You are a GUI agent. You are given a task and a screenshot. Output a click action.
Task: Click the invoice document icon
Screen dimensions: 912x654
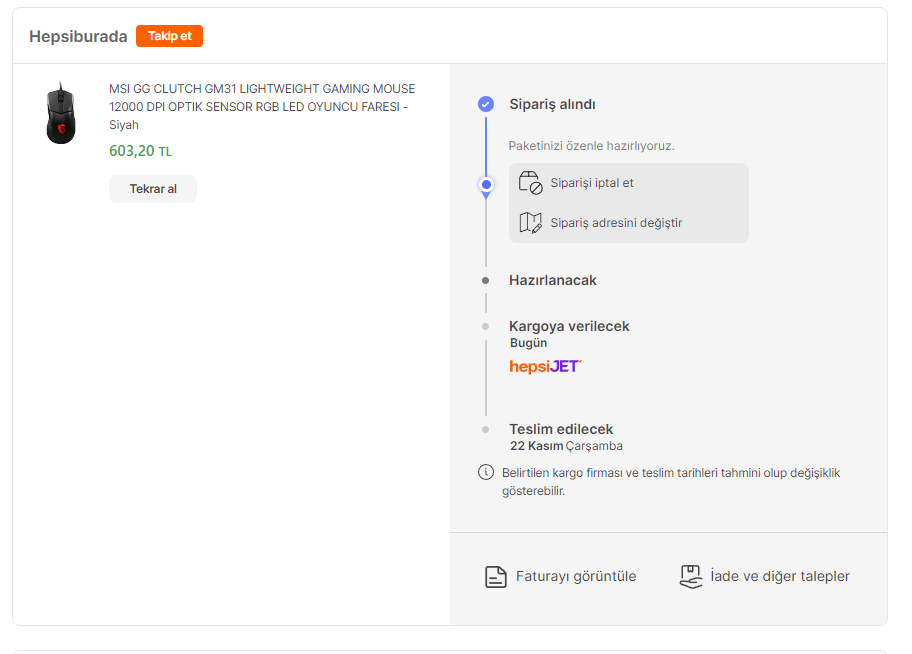point(495,577)
